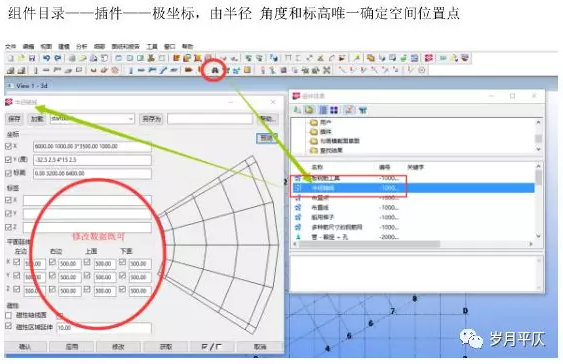Open the 分析 menu
Viewport: 563px width, 364px height.
click(x=82, y=47)
